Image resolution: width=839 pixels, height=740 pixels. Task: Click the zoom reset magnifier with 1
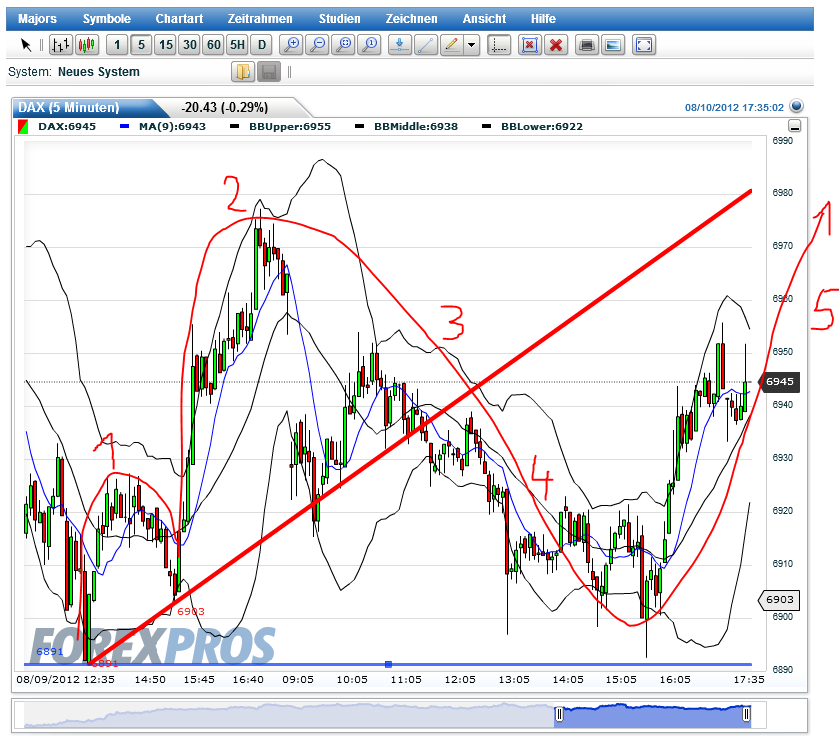(369, 44)
